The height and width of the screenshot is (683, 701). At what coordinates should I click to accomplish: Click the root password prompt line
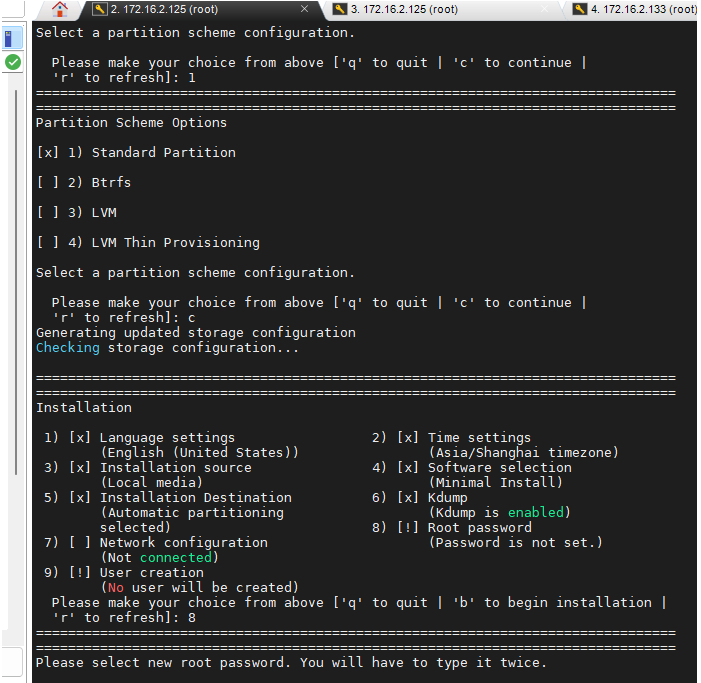click(291, 663)
